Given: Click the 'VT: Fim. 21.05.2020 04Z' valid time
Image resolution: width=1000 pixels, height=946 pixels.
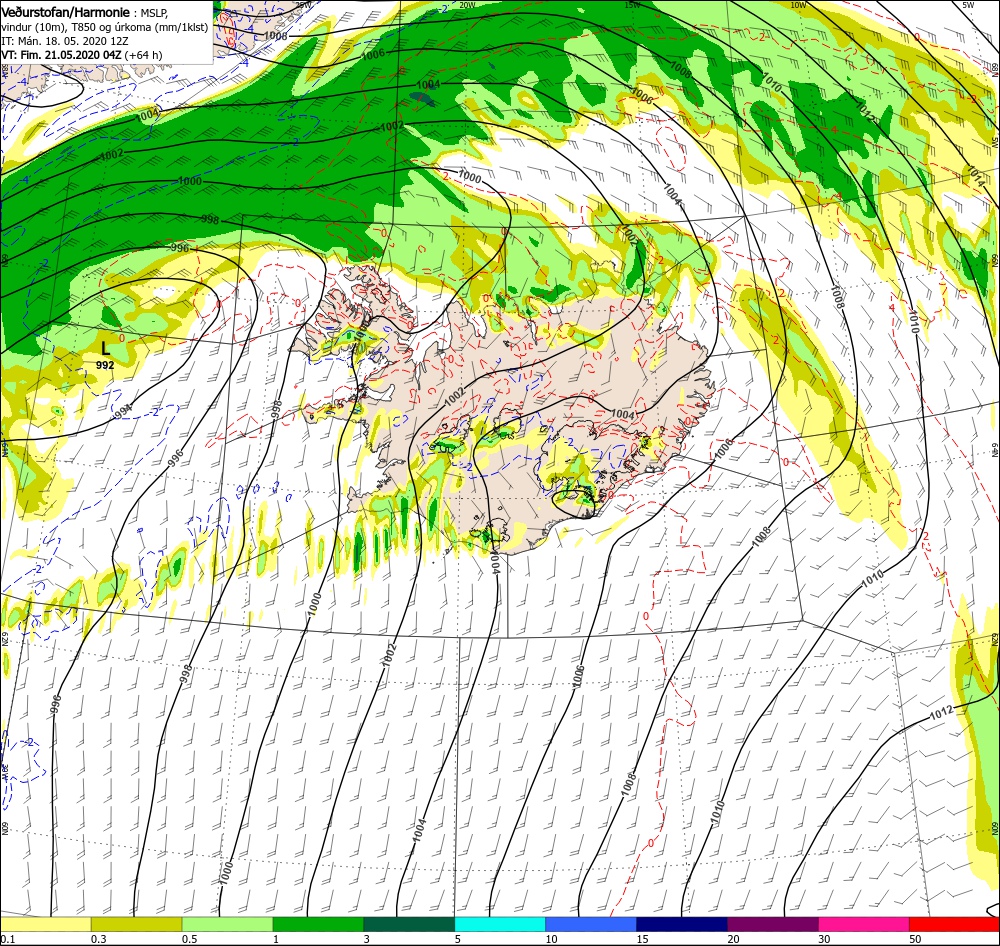Looking at the screenshot, I should (x=61, y=55).
